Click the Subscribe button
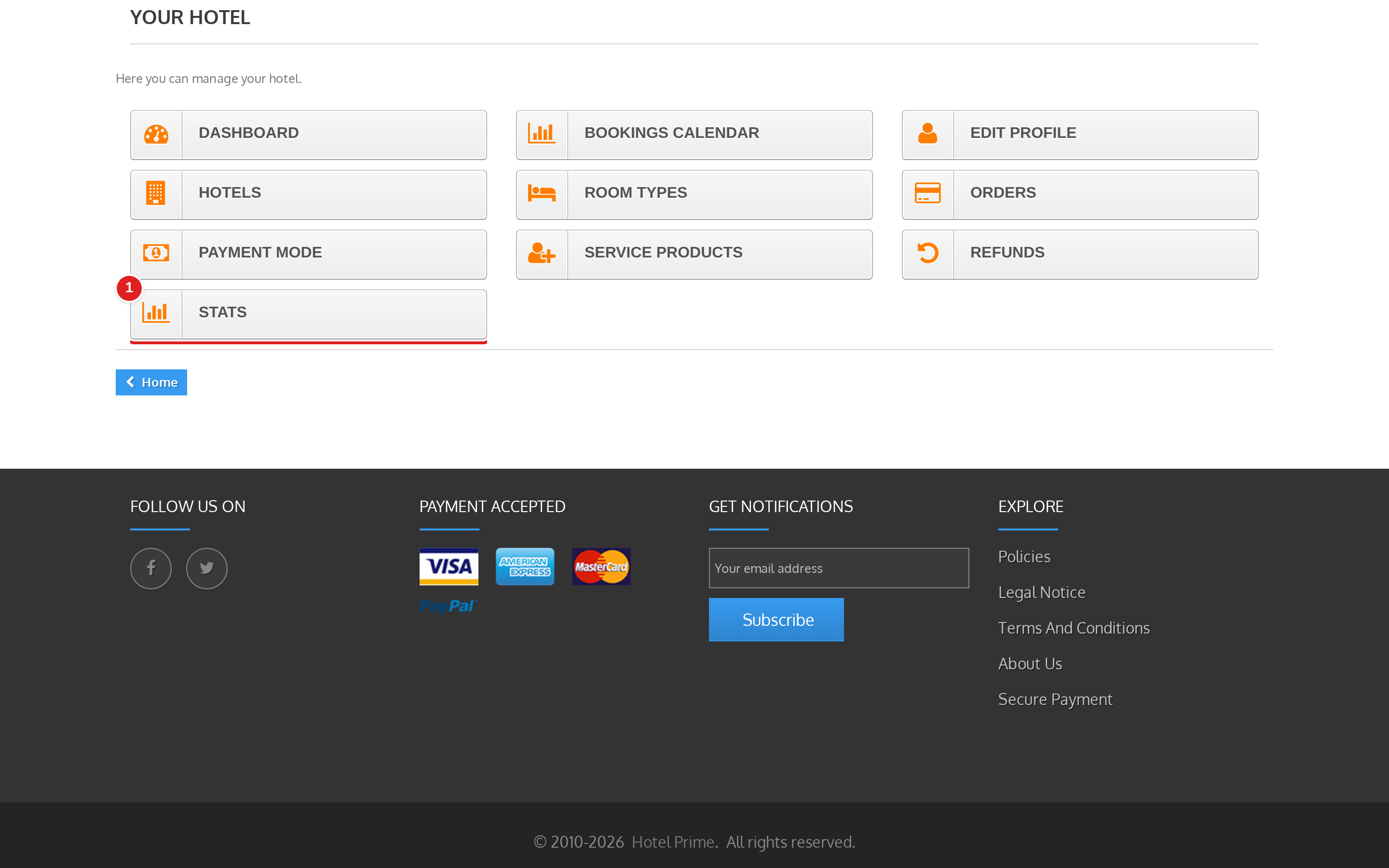The width and height of the screenshot is (1389, 868). pyautogui.click(x=776, y=620)
